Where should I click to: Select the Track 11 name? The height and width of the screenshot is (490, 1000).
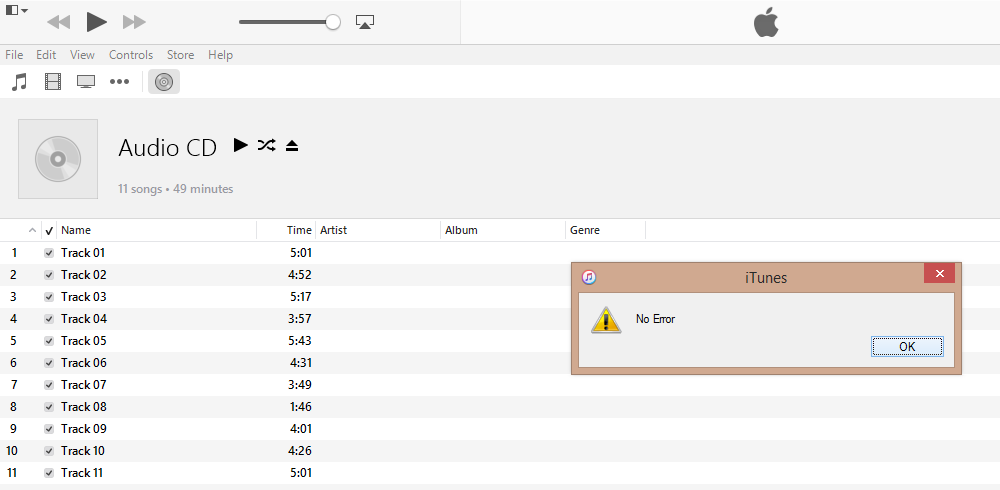pos(82,473)
